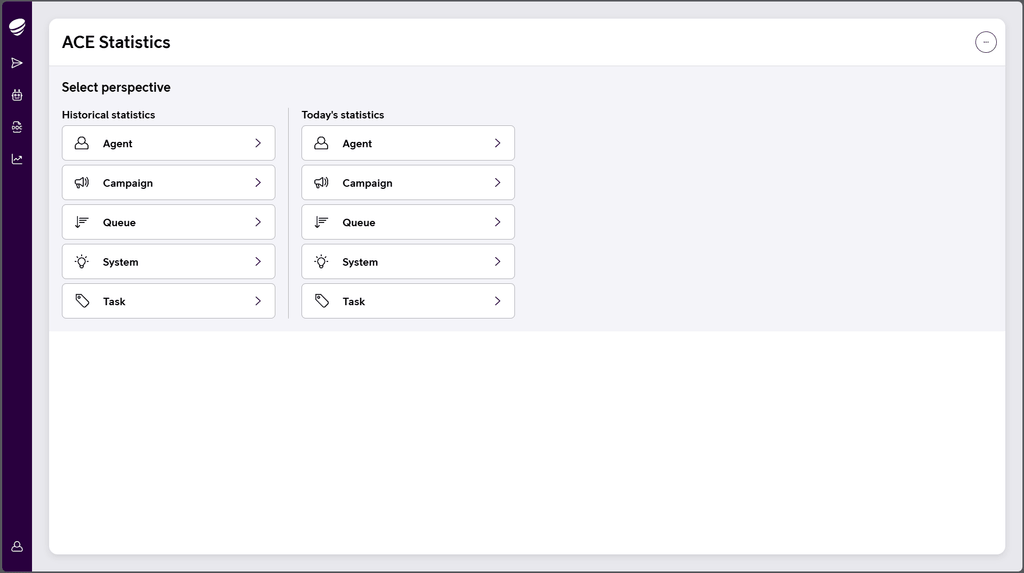Expand Today's statistics Task chevron
Viewport: 1024px width, 573px height.
(x=498, y=301)
